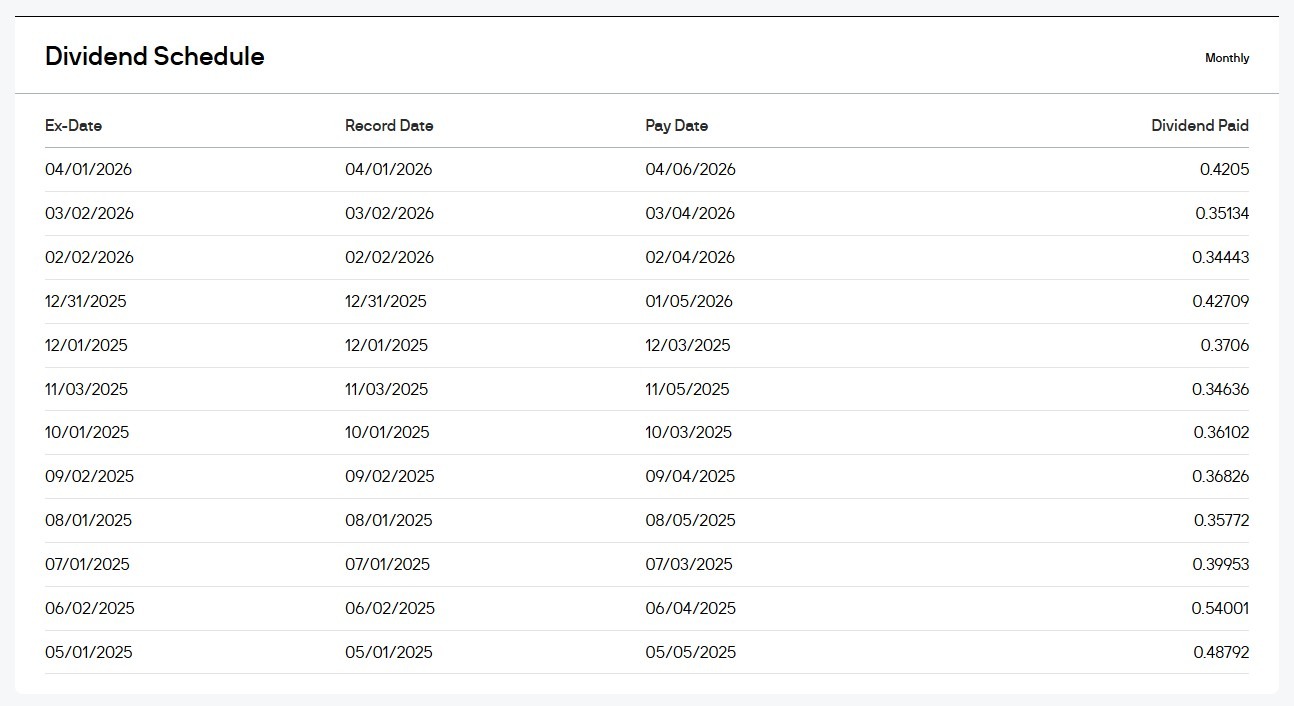Click record date 11/03/2025
The width and height of the screenshot is (1294, 706).
[x=386, y=390]
